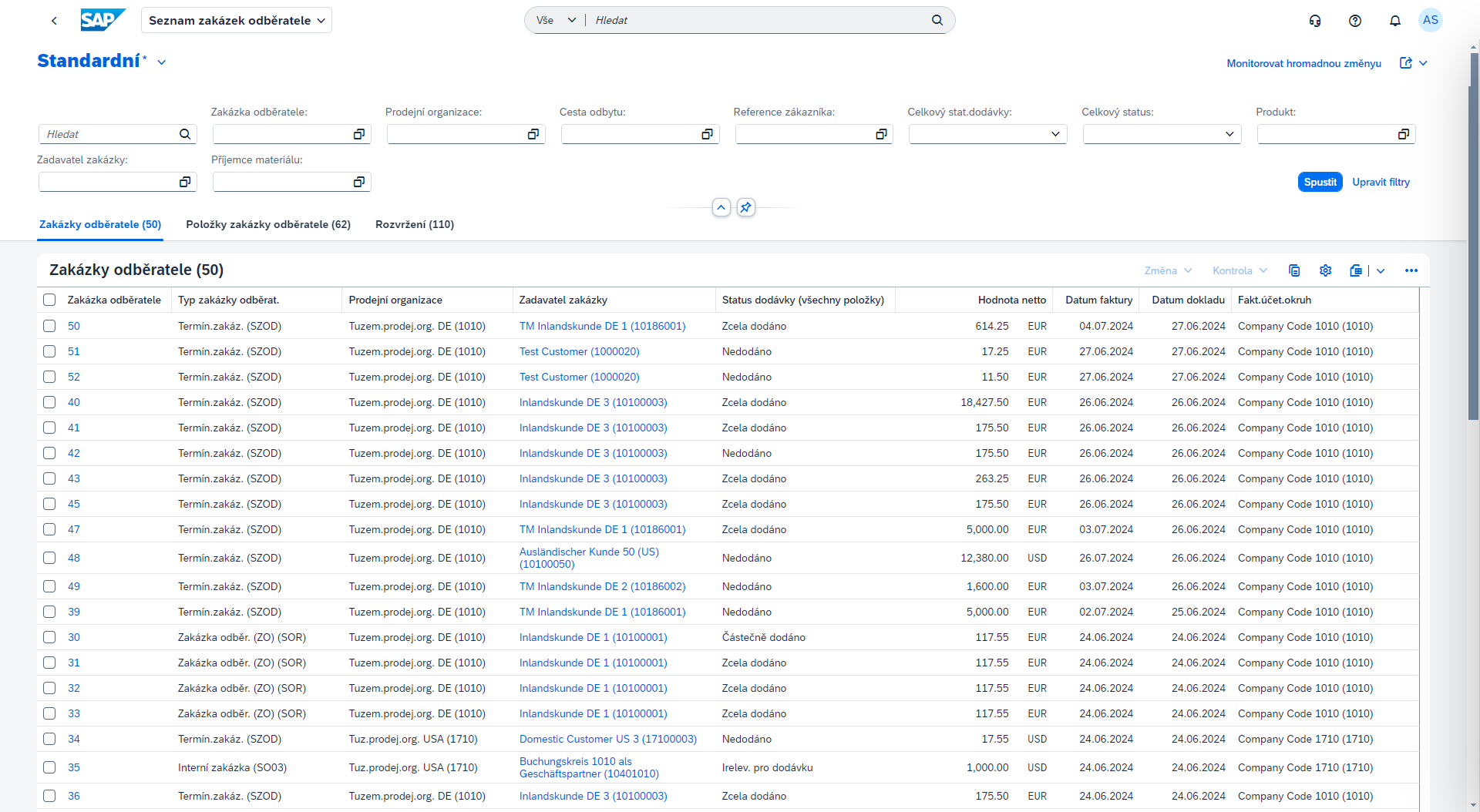Open order Test Customer (1000020) link
The image size is (1480, 812).
pos(579,351)
